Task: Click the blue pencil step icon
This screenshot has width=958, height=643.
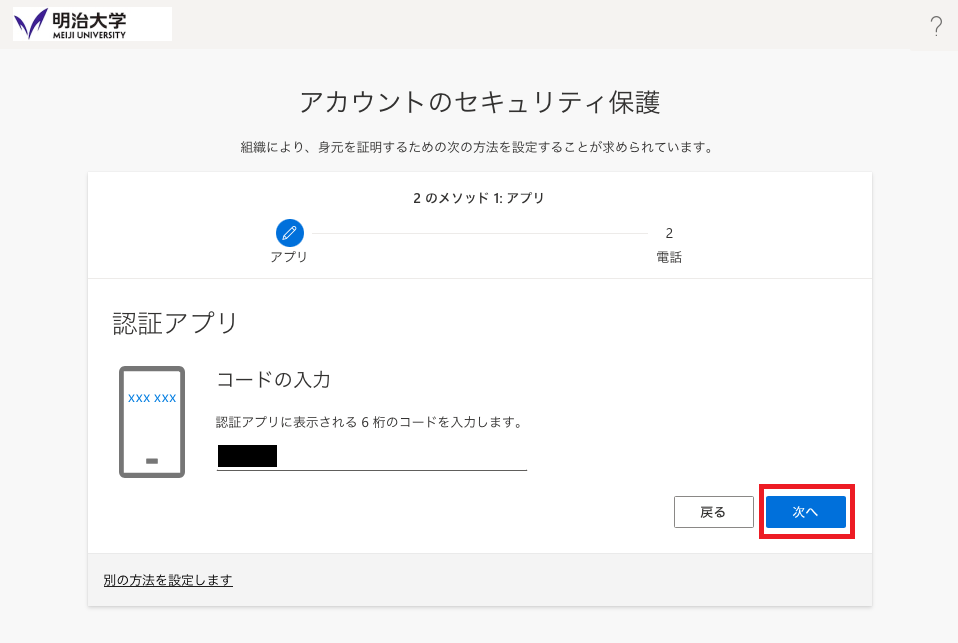Action: 289,233
